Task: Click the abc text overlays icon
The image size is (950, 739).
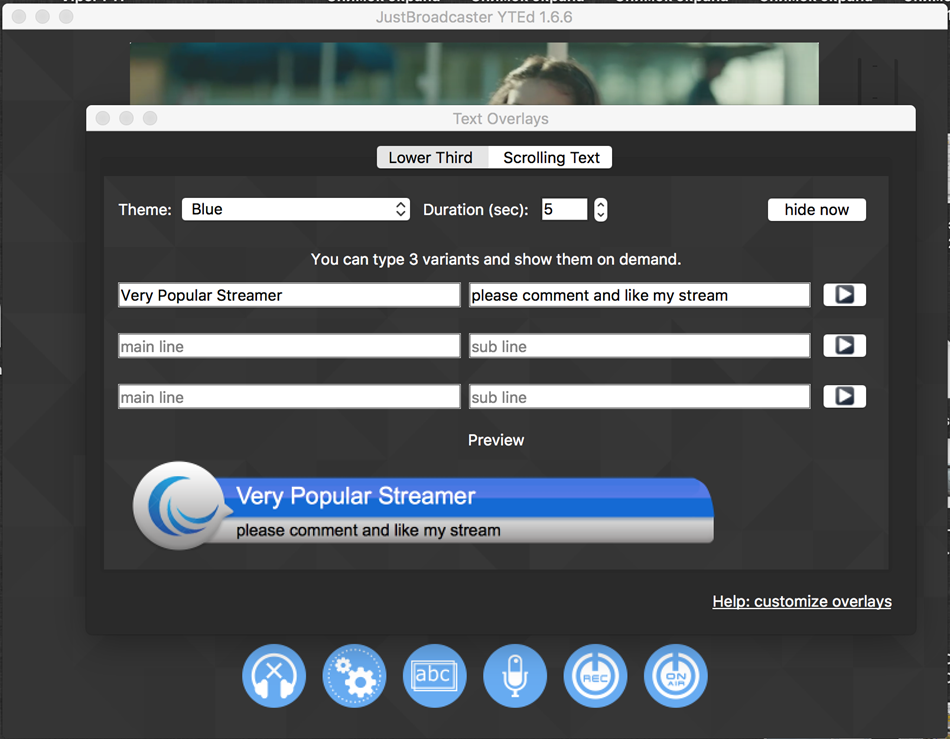Action: coord(434,676)
